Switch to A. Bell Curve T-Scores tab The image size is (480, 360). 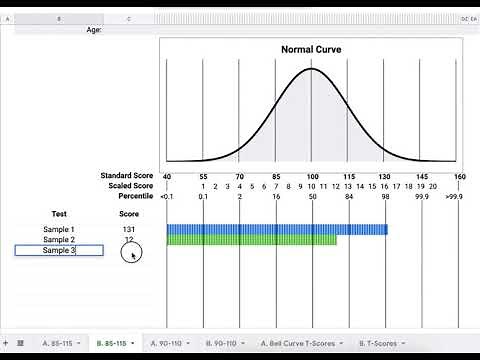[298, 343]
